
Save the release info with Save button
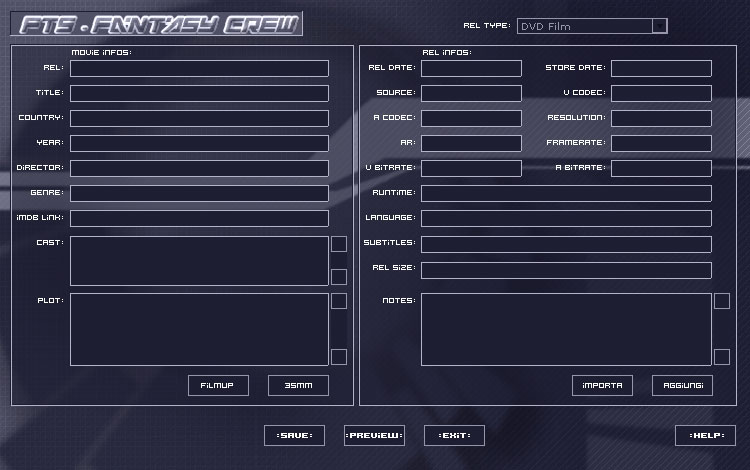(x=294, y=435)
